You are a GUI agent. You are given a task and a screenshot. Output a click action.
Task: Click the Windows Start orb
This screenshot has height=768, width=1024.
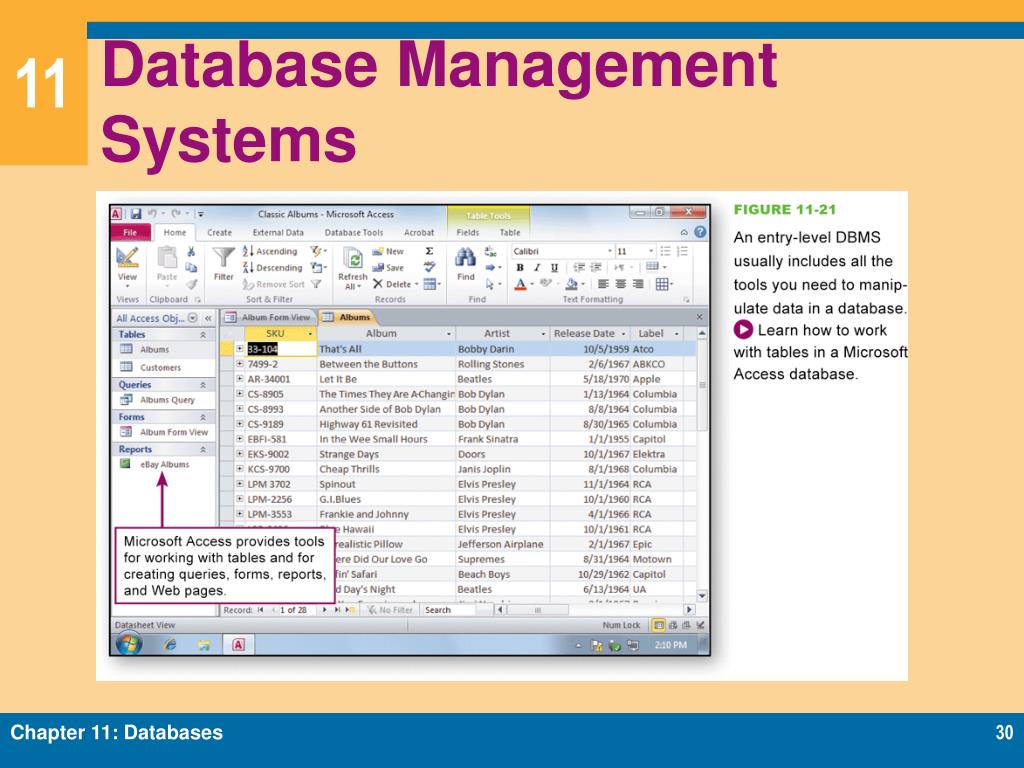tap(129, 644)
